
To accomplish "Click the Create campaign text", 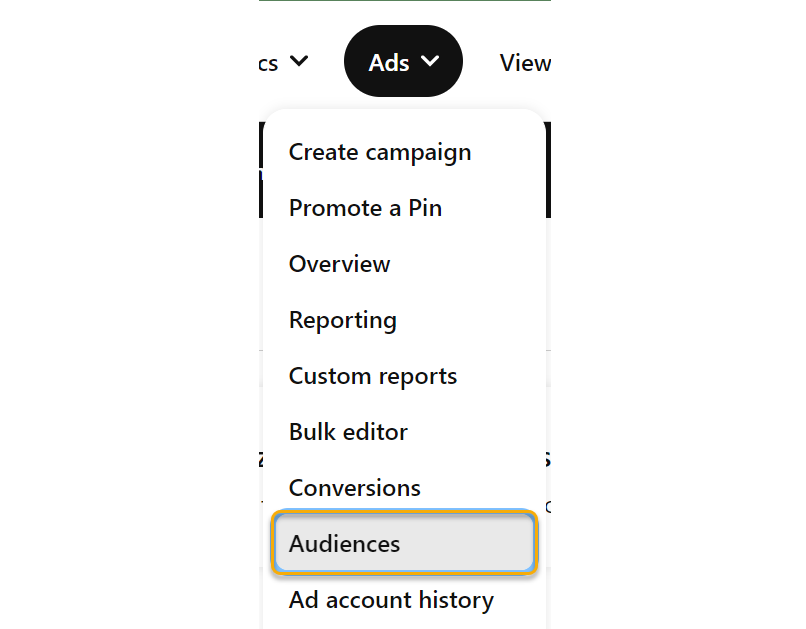I will [x=380, y=152].
